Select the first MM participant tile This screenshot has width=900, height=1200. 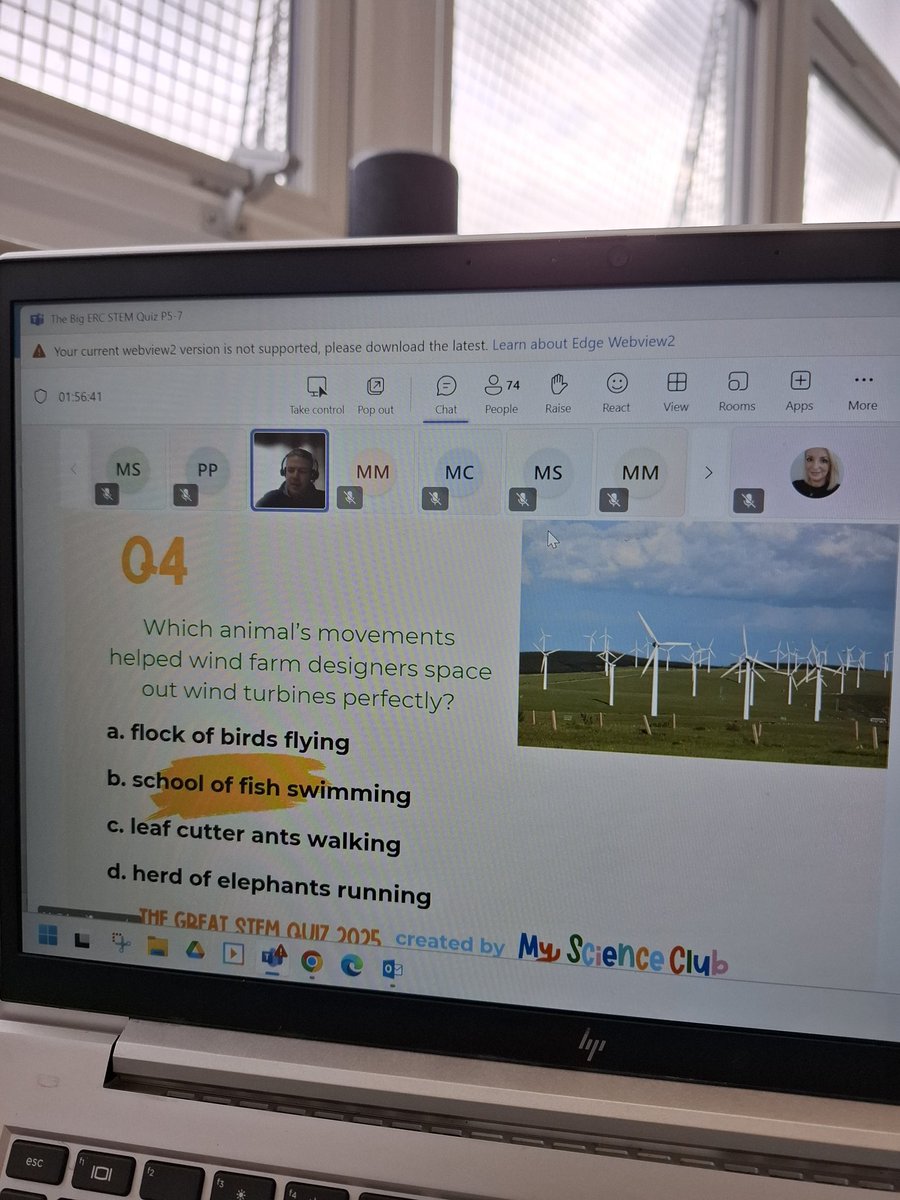372,471
